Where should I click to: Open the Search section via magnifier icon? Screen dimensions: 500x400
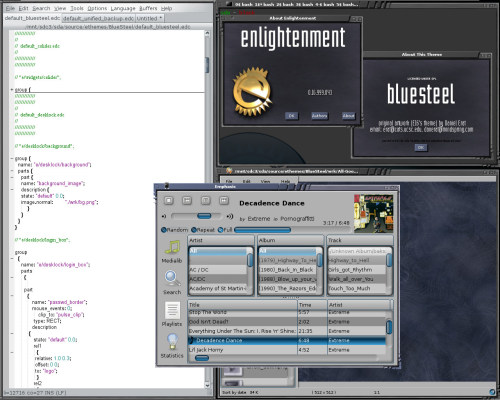pyautogui.click(x=172, y=279)
